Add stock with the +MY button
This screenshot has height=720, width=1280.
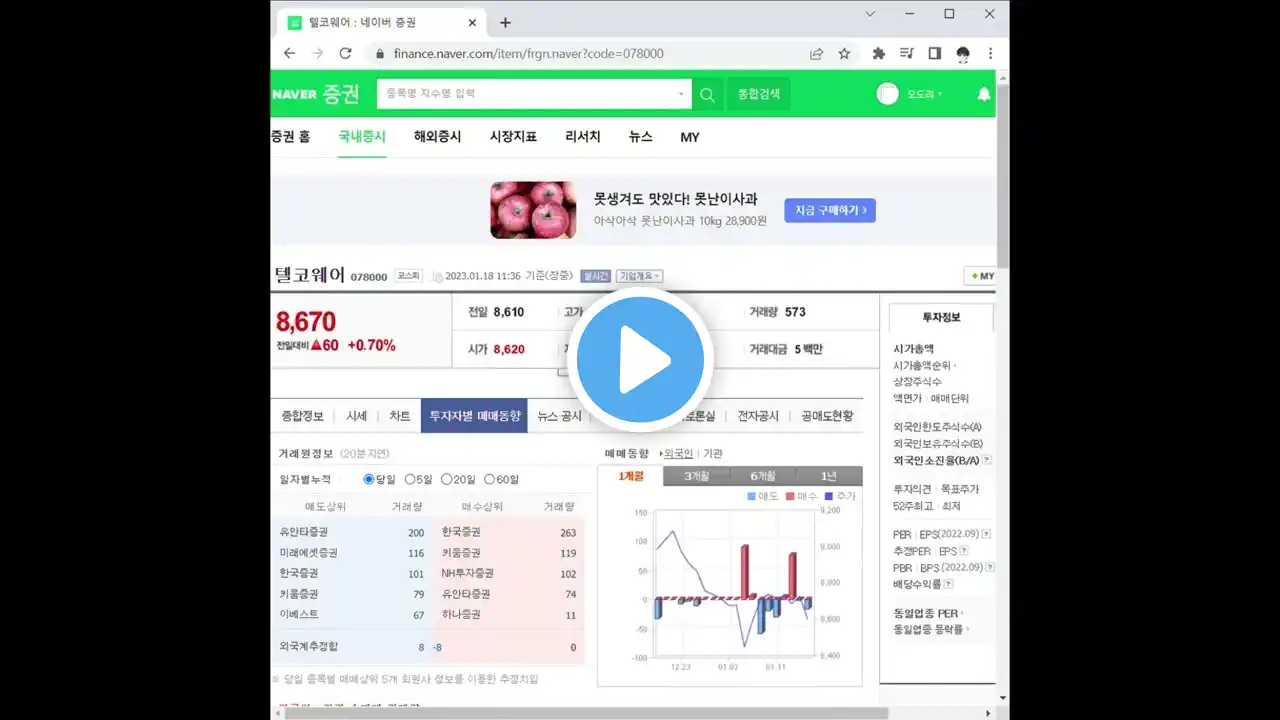(981, 276)
